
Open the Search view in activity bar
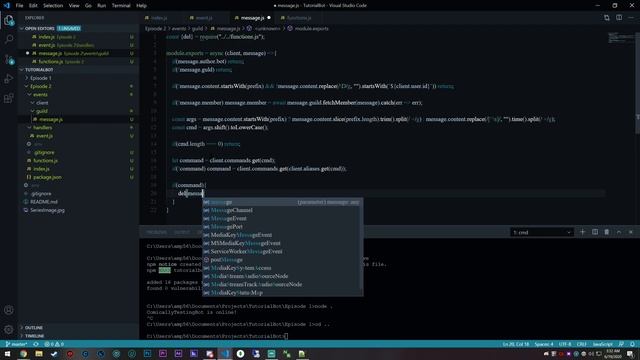click(9, 39)
